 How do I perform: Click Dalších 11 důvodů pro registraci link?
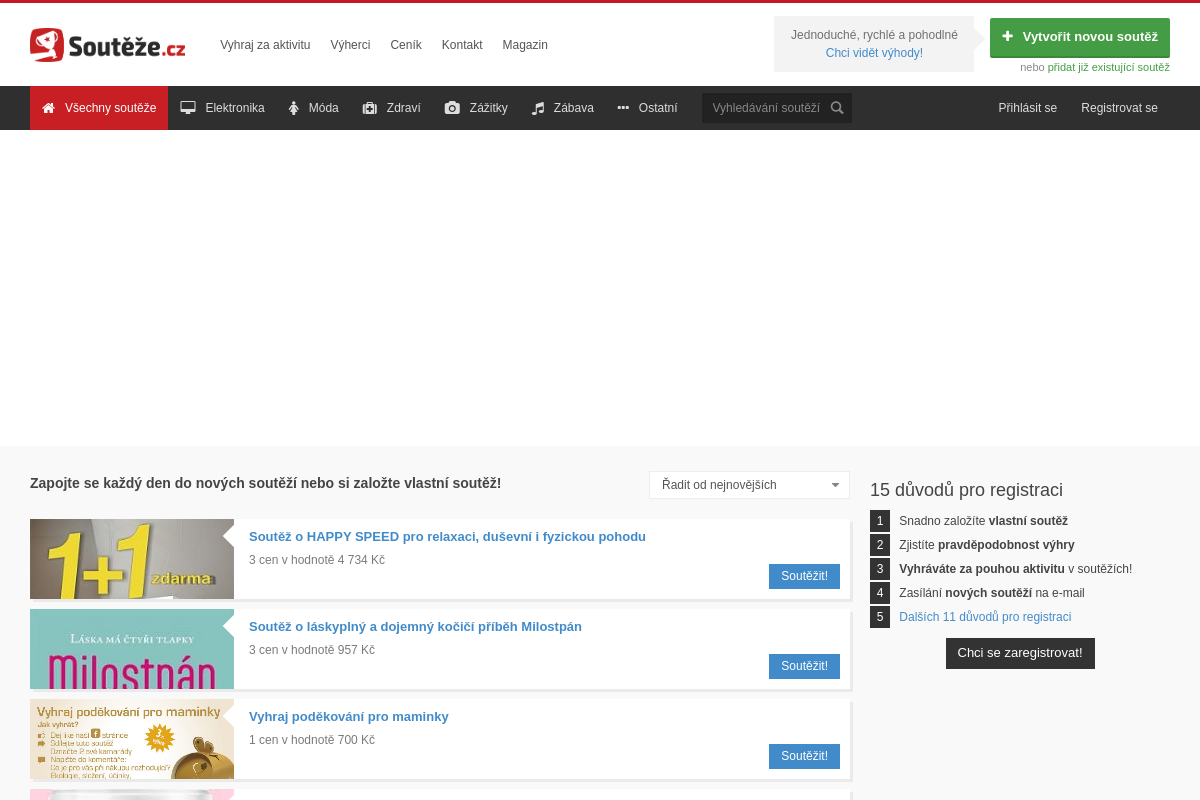[985, 617]
